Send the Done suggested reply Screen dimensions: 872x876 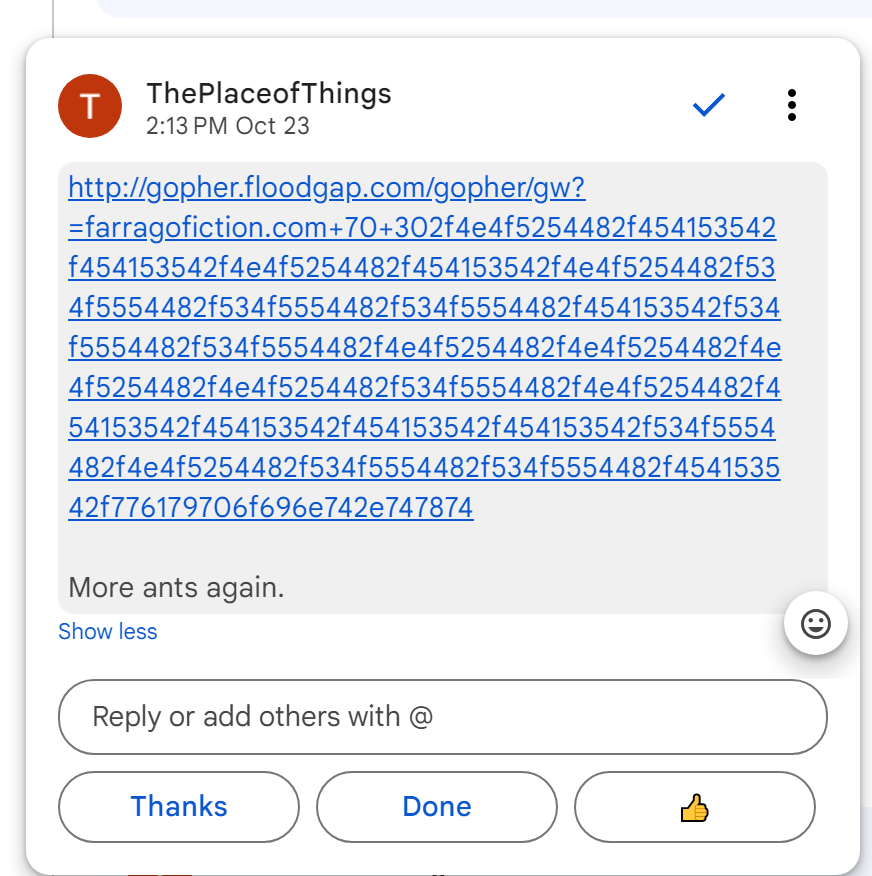(436, 807)
